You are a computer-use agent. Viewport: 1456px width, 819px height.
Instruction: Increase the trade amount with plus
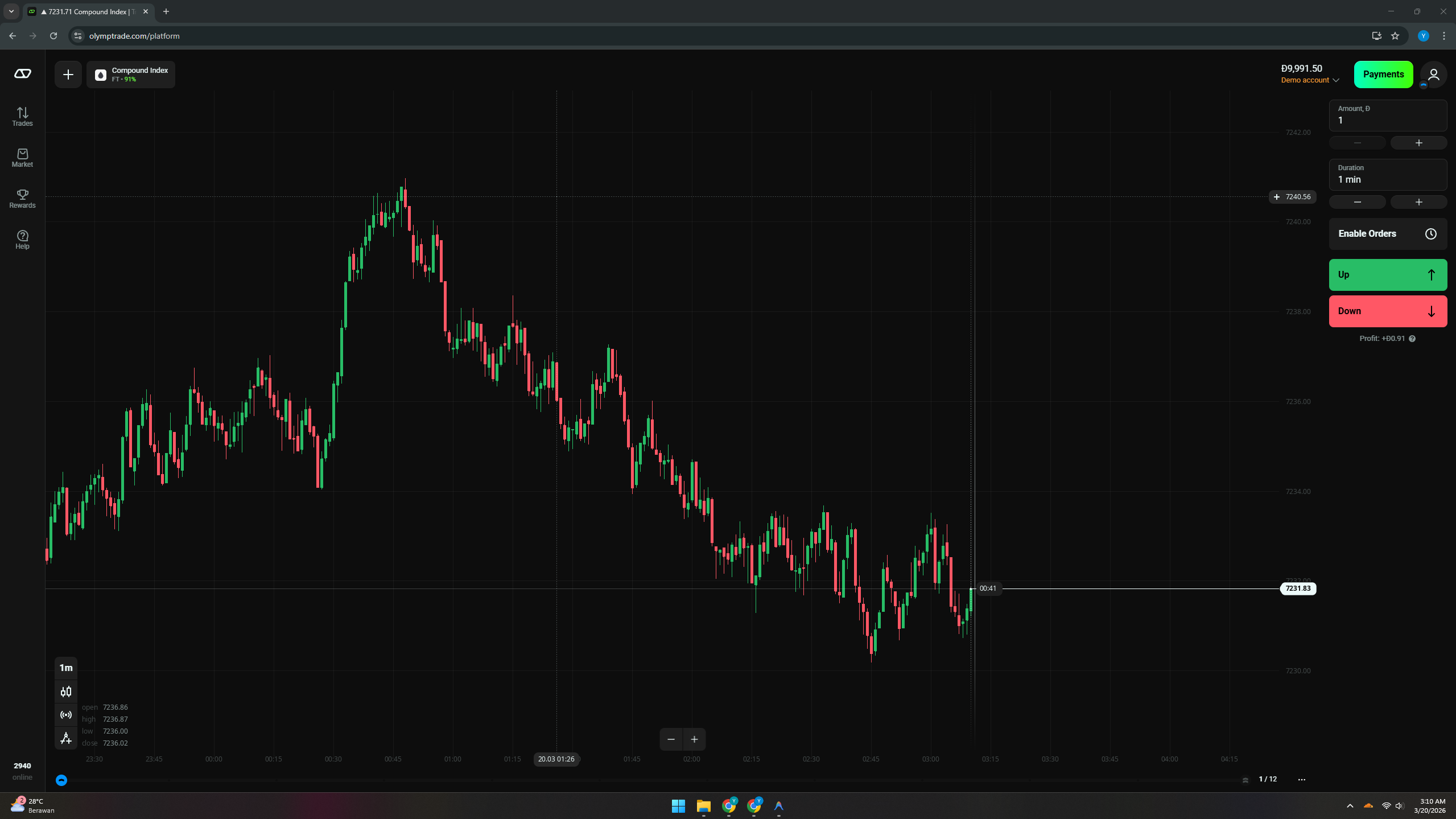point(1418,143)
